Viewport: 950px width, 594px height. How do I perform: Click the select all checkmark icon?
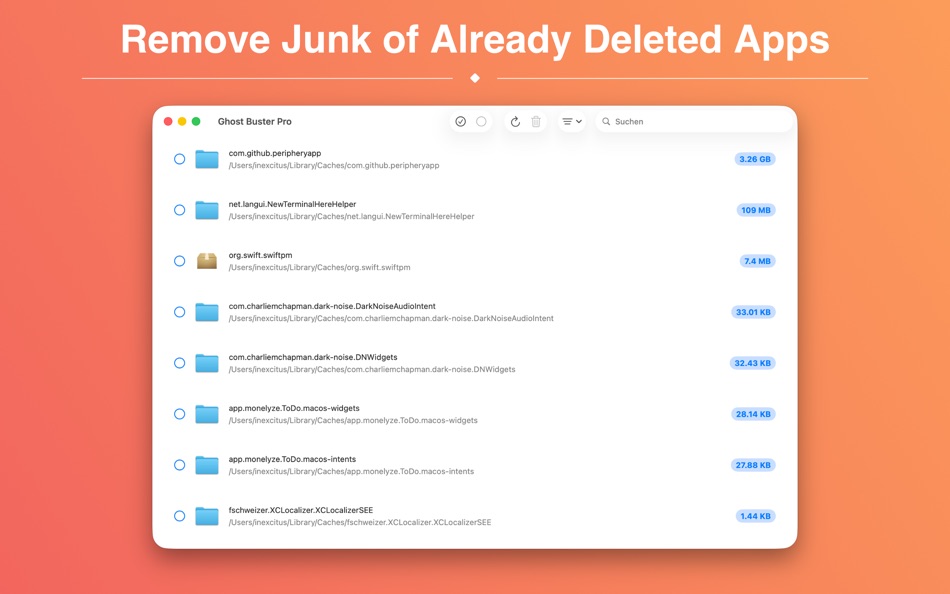point(460,122)
